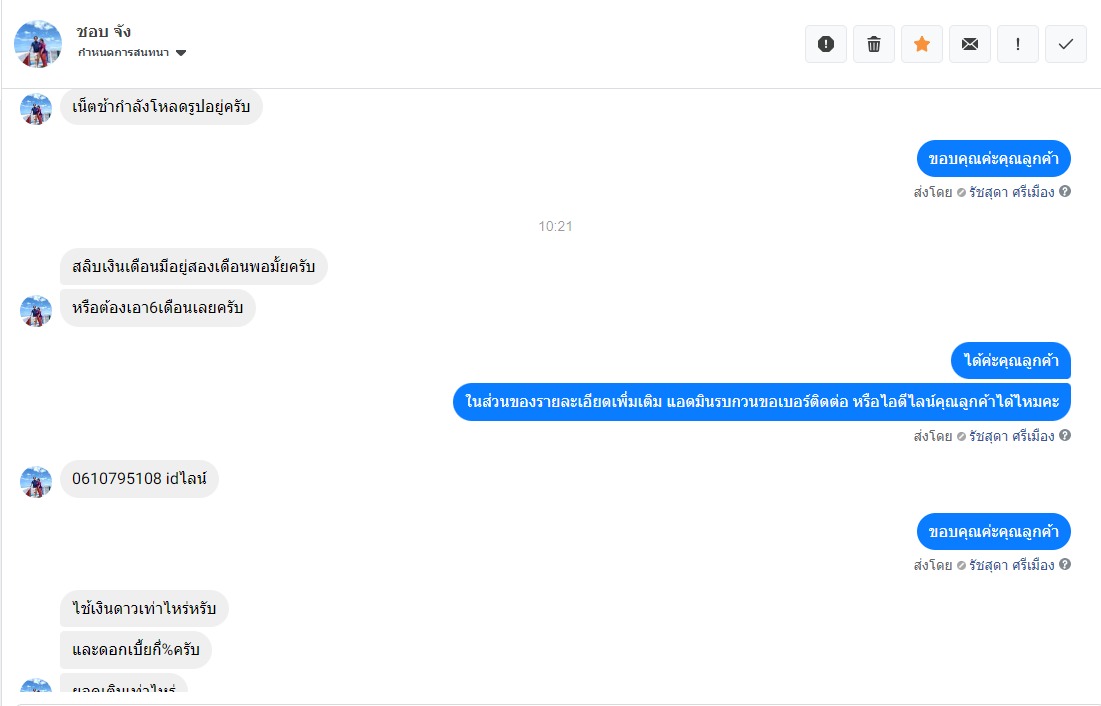Open กำหนดการสนทนา conversation assignment menu
This screenshot has width=1101, height=706.
[x=131, y=53]
